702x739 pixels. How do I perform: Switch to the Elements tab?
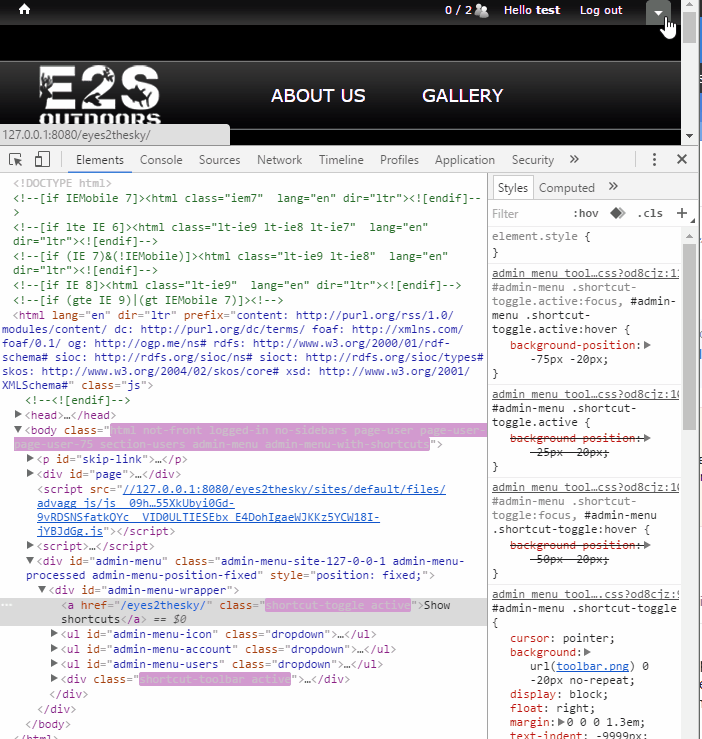click(x=100, y=160)
